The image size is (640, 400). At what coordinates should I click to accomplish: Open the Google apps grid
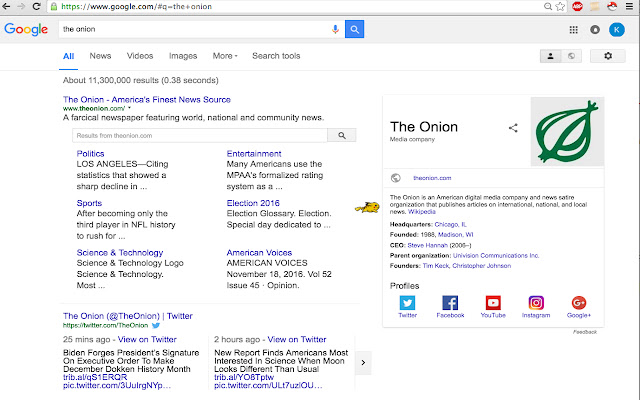click(573, 29)
